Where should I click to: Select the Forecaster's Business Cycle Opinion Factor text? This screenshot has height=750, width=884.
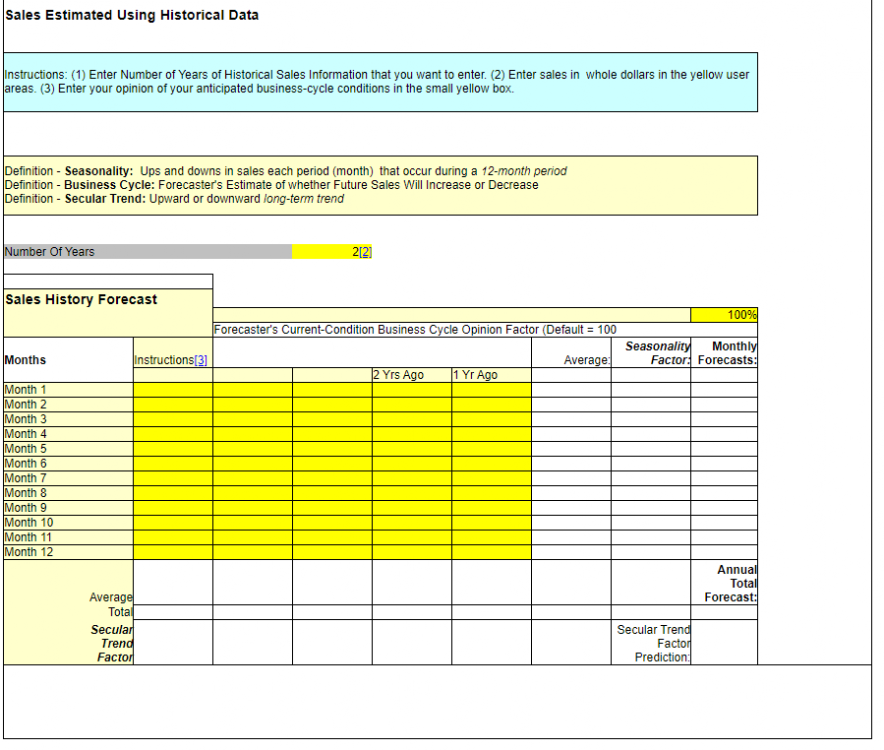pos(415,329)
